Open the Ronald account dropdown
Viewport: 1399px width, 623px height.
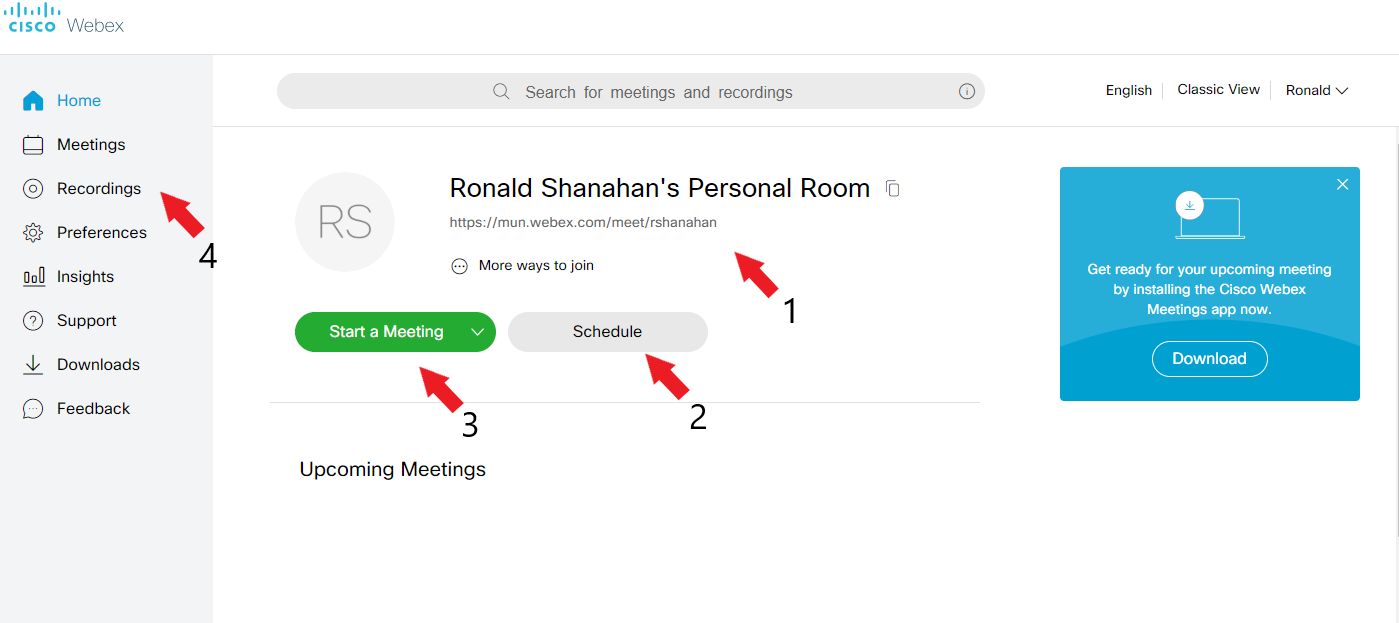[x=1317, y=90]
